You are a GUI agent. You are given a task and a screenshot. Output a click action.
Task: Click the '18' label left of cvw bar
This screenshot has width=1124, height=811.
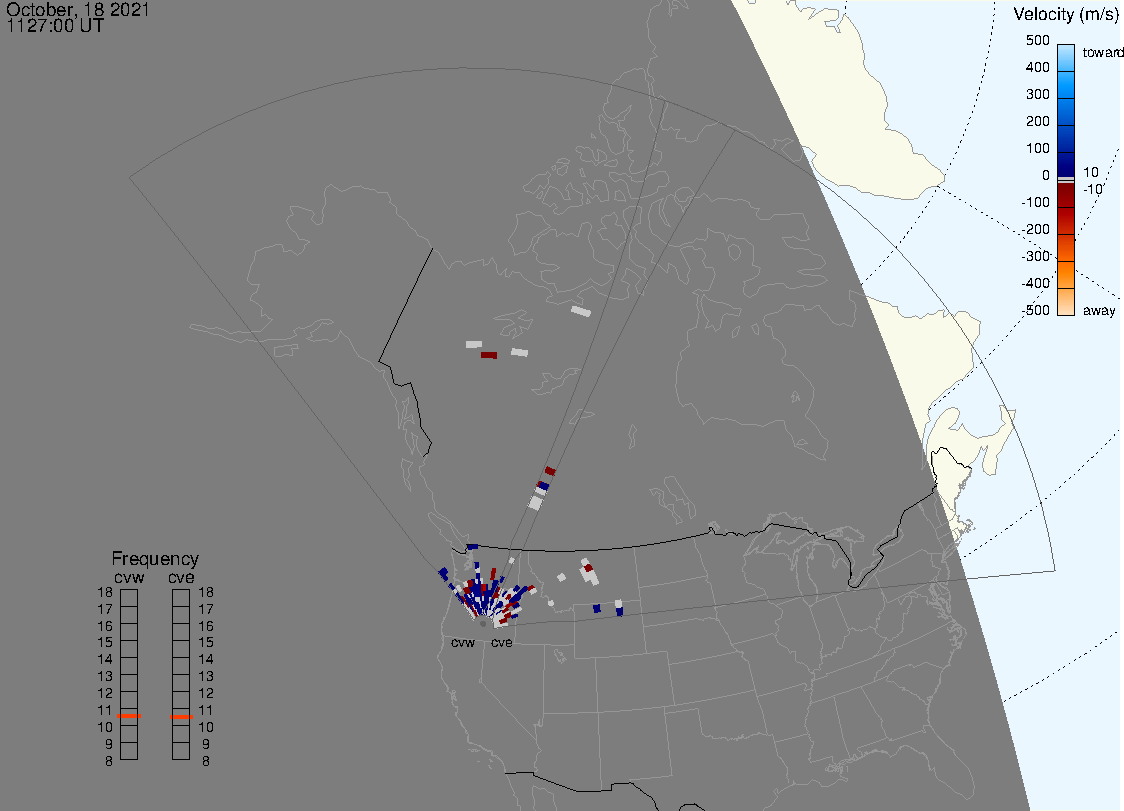105,593
